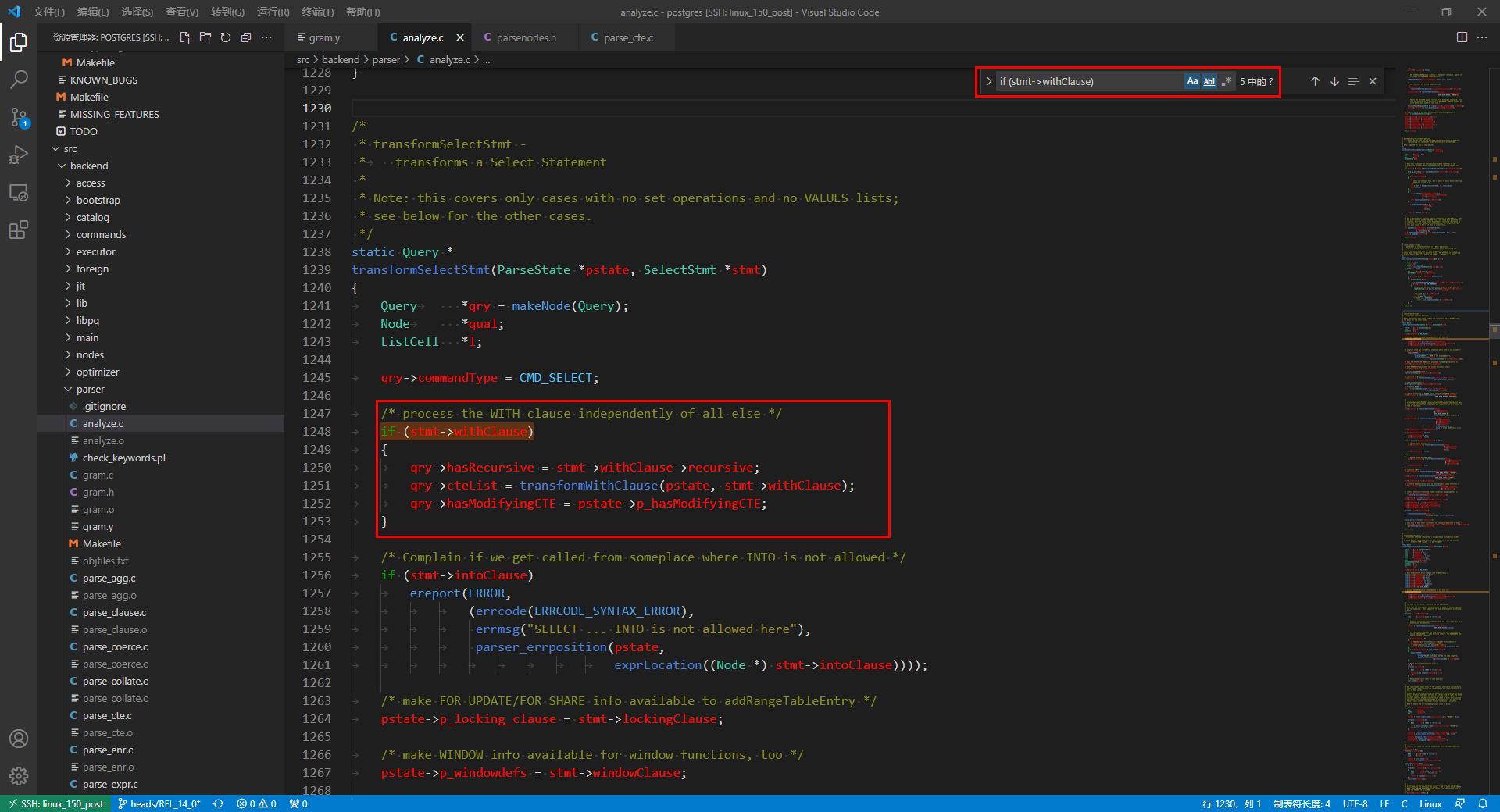
Task: Click parser in the breadcrumb path
Action: pyautogui.click(x=386, y=59)
